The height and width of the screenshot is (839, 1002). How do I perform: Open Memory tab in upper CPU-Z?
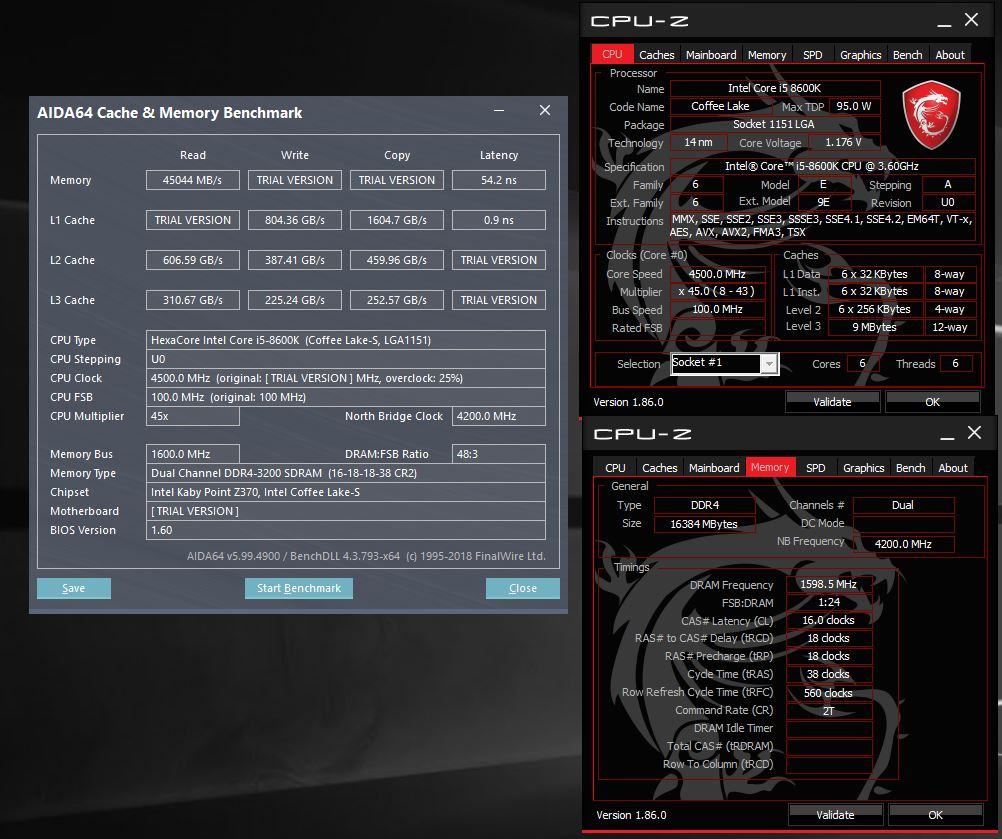[x=767, y=55]
